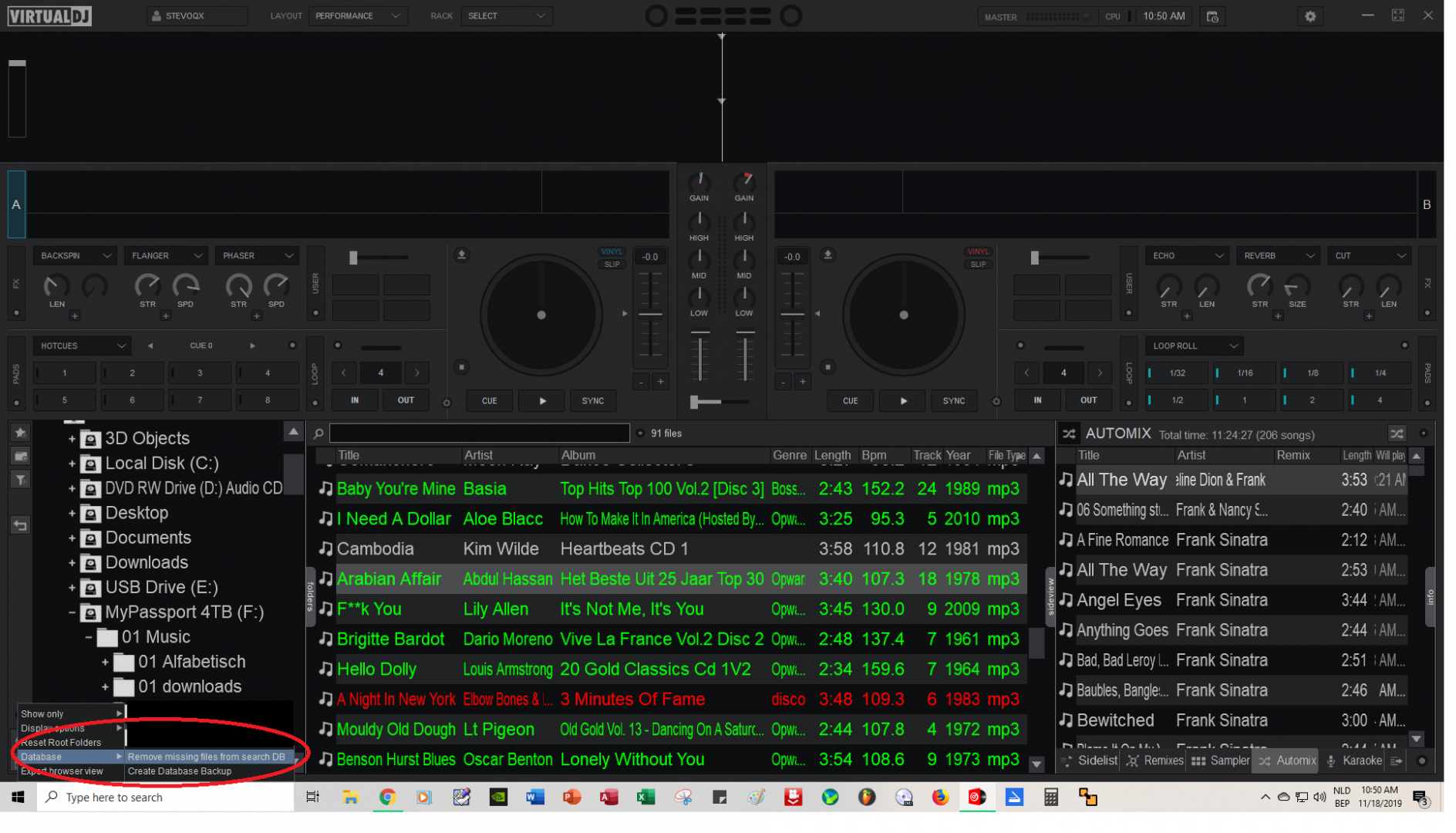Open the LAYOUT Performance dropdown
The height and width of the screenshot is (833, 1456).
(358, 16)
